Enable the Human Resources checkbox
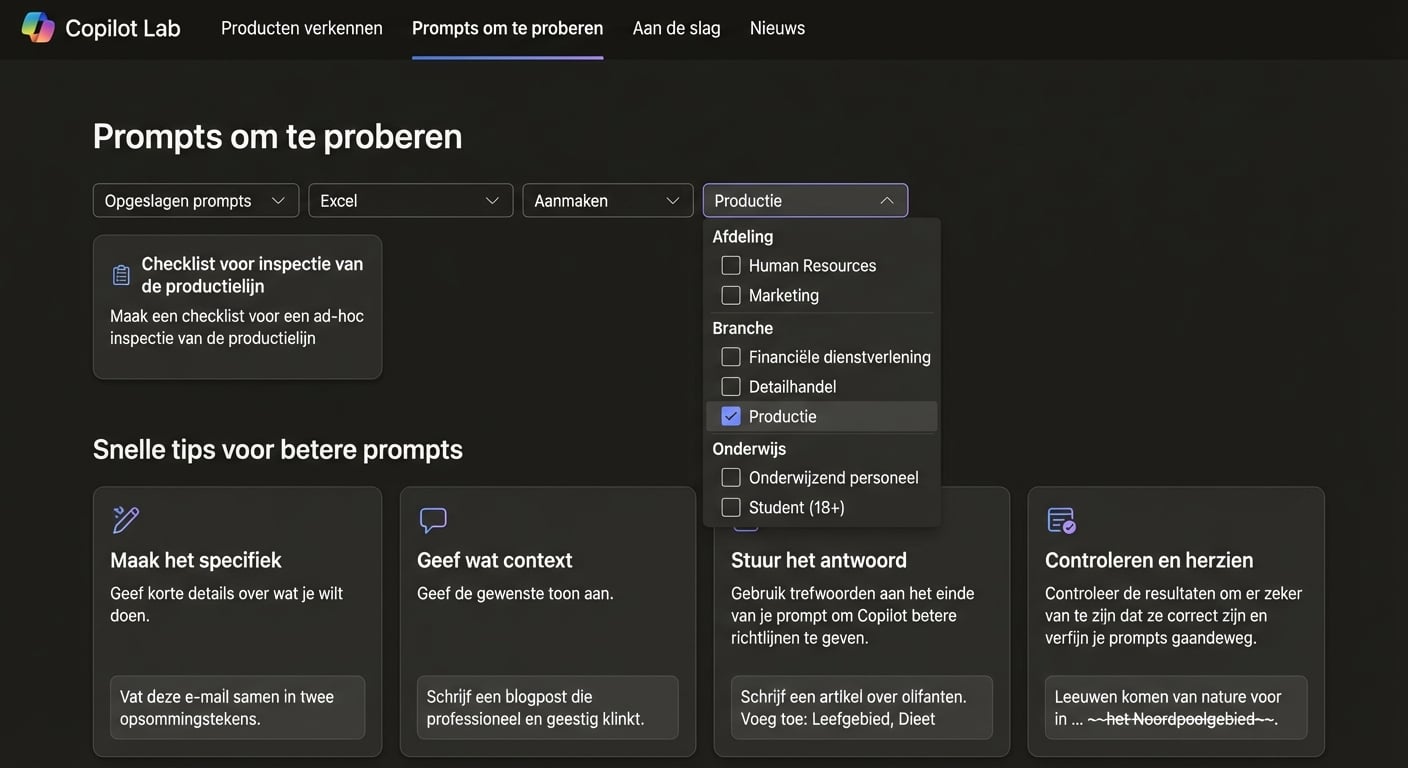The height and width of the screenshot is (768, 1408). [730, 264]
